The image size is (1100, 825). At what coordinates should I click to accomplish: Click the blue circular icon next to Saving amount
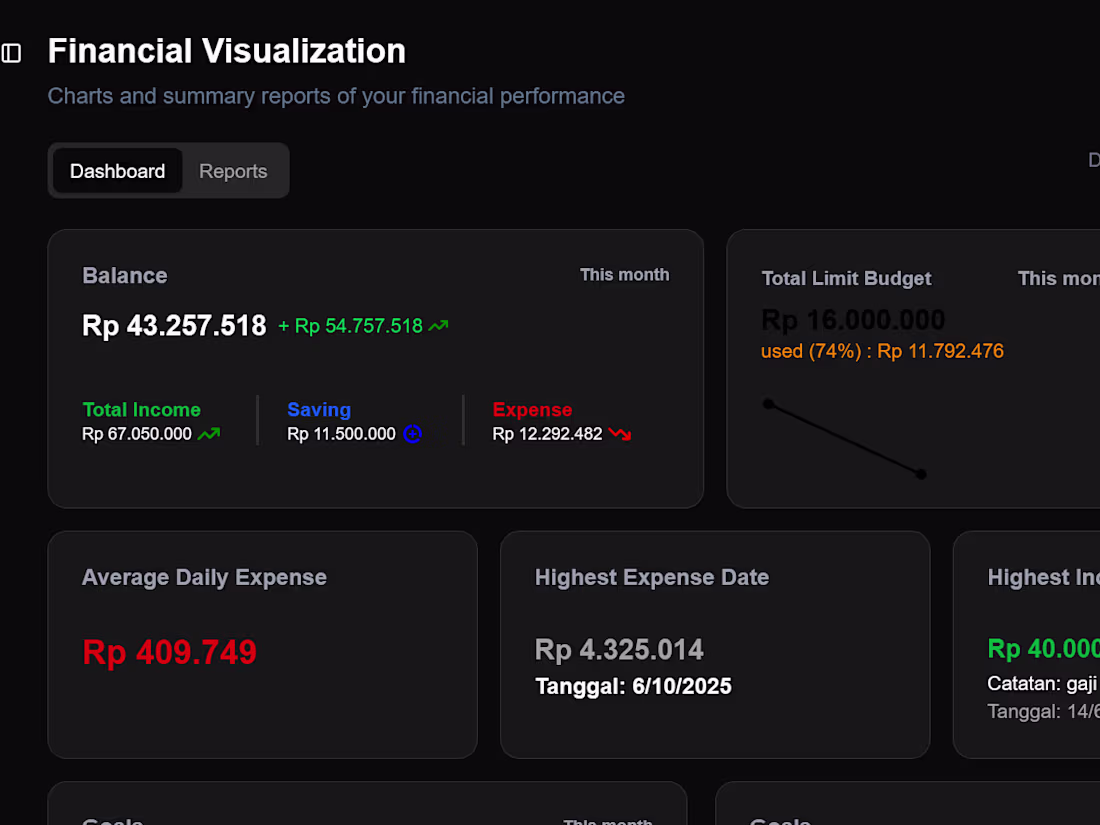412,433
